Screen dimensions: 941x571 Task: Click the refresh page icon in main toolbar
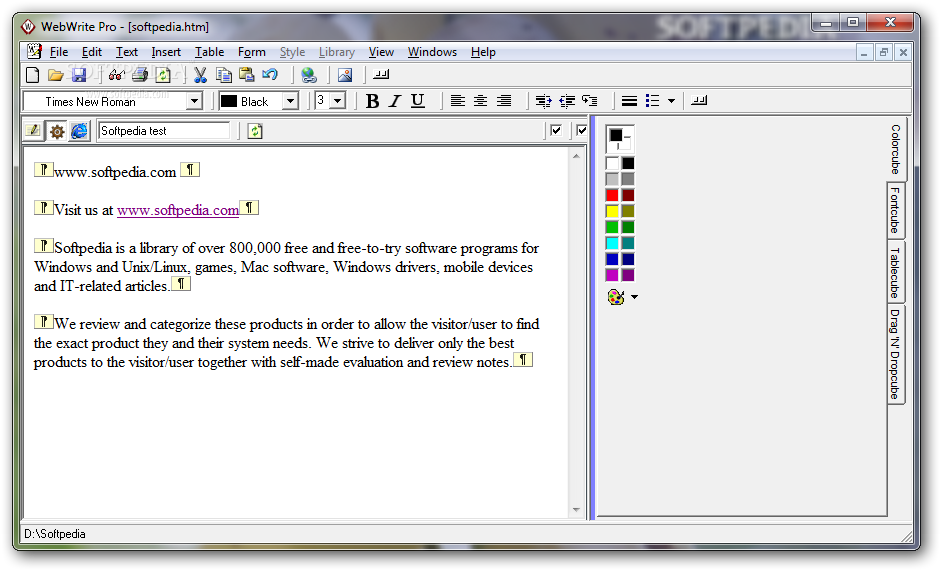point(163,75)
